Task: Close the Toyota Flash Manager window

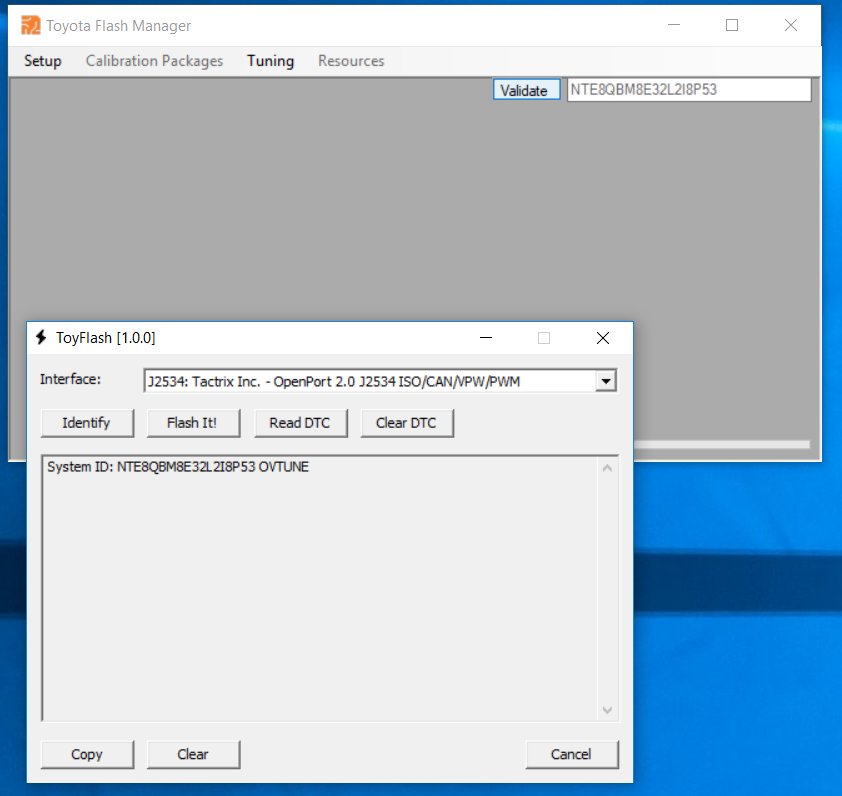Action: tap(790, 25)
